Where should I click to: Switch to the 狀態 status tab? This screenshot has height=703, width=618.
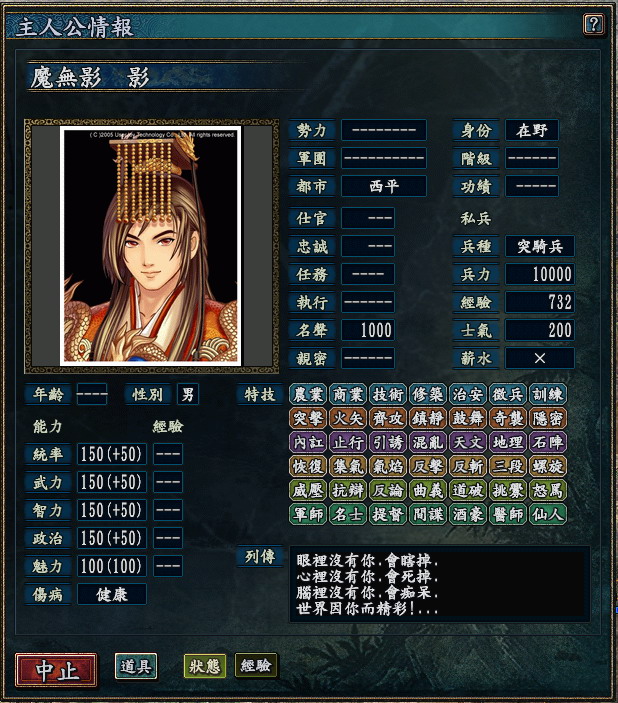[205, 666]
